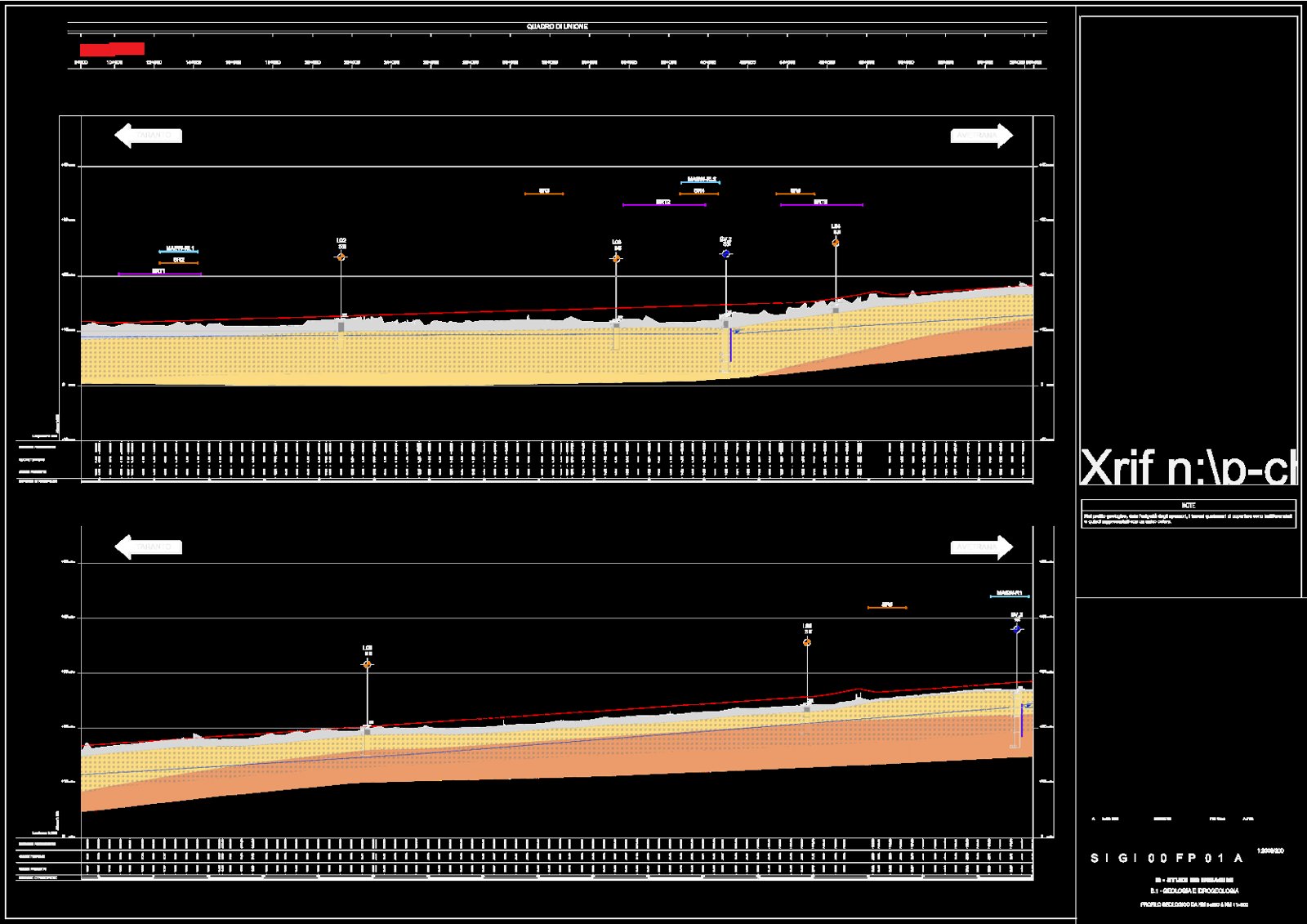Screen dimensions: 1307x924
Task: Click the red block in Quadro di Unione
Action: pyautogui.click(x=113, y=49)
